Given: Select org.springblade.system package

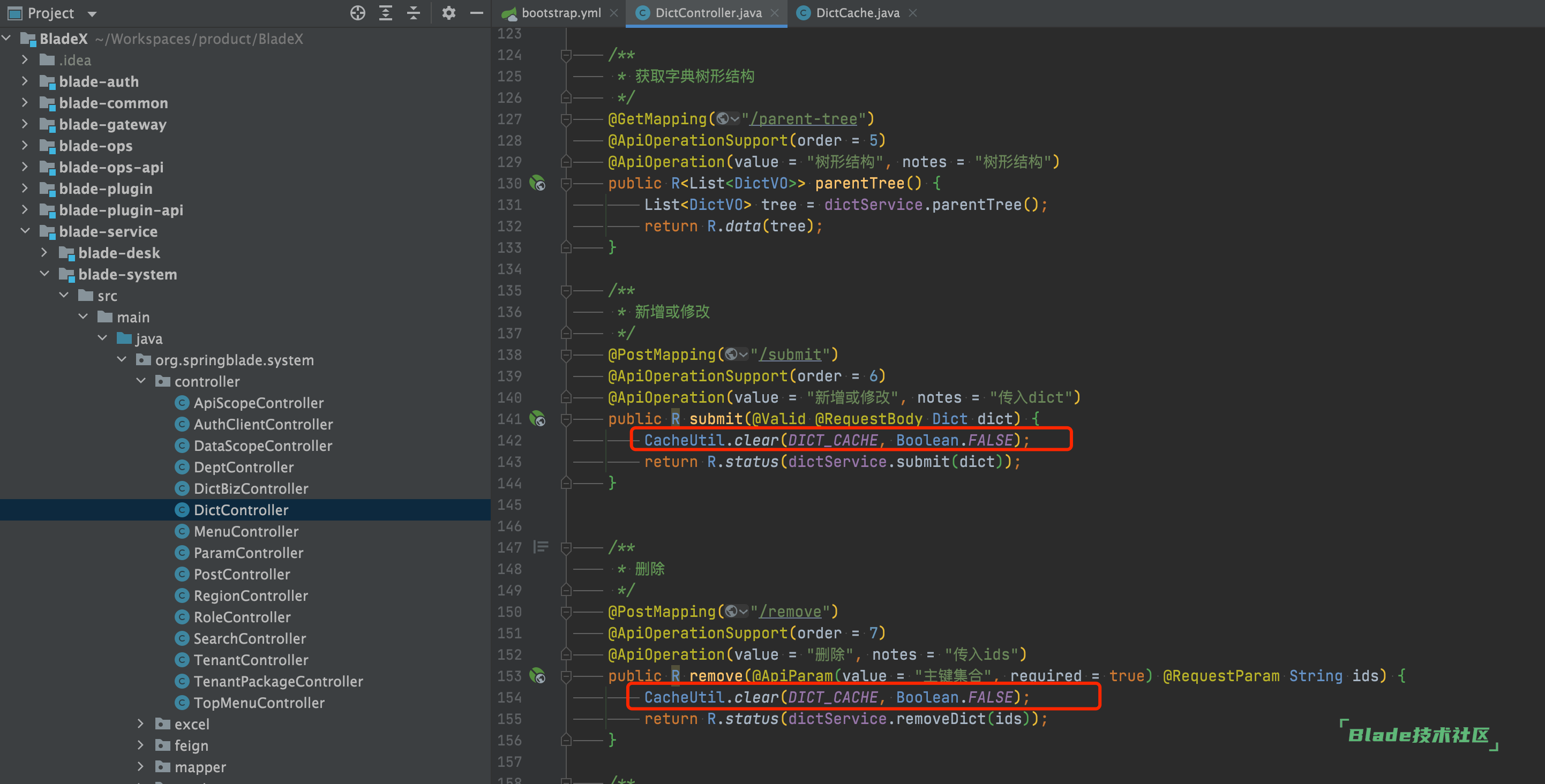Looking at the screenshot, I should pos(235,360).
